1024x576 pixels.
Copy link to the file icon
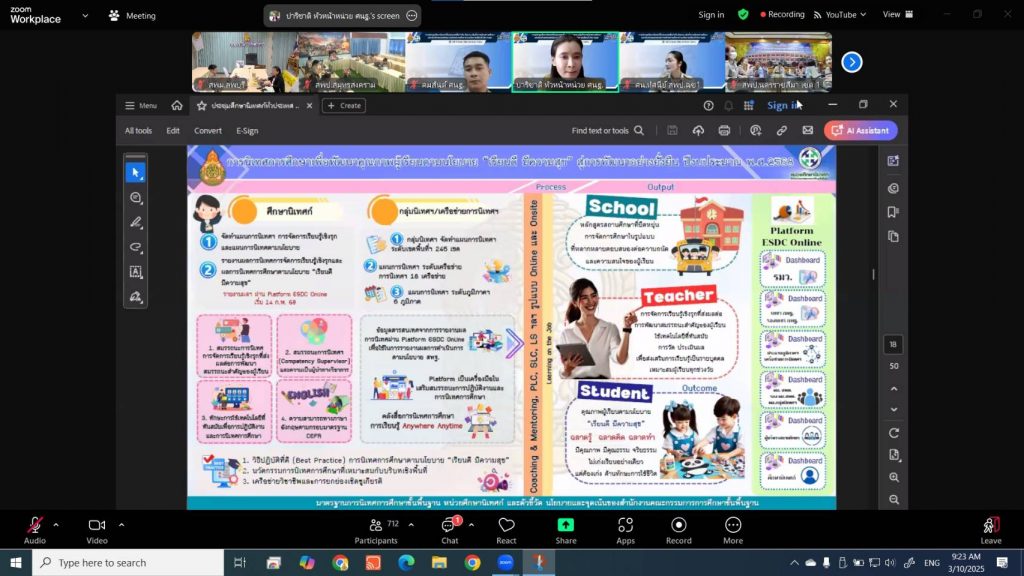(782, 131)
